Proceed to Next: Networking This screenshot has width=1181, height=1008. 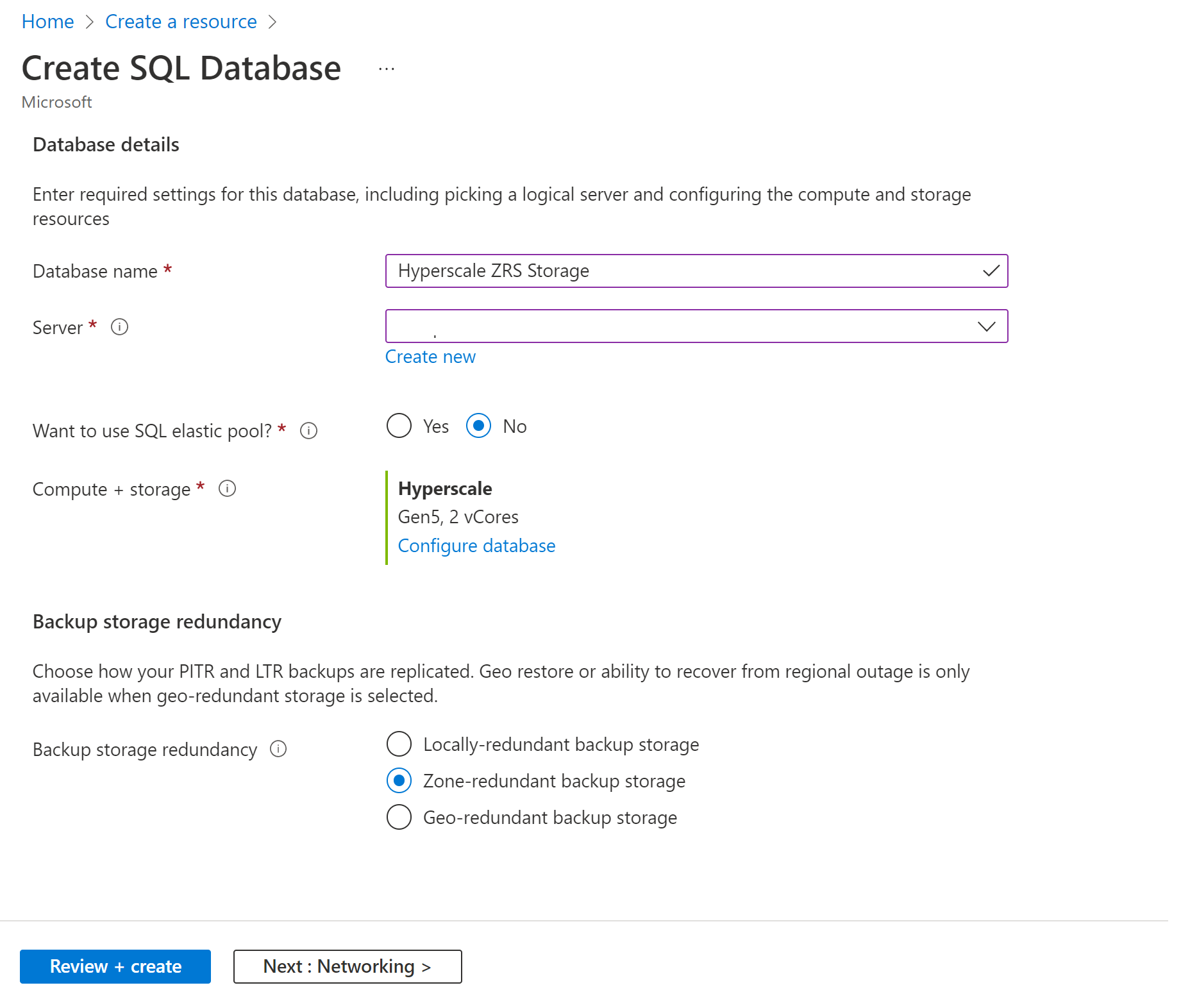point(348,966)
